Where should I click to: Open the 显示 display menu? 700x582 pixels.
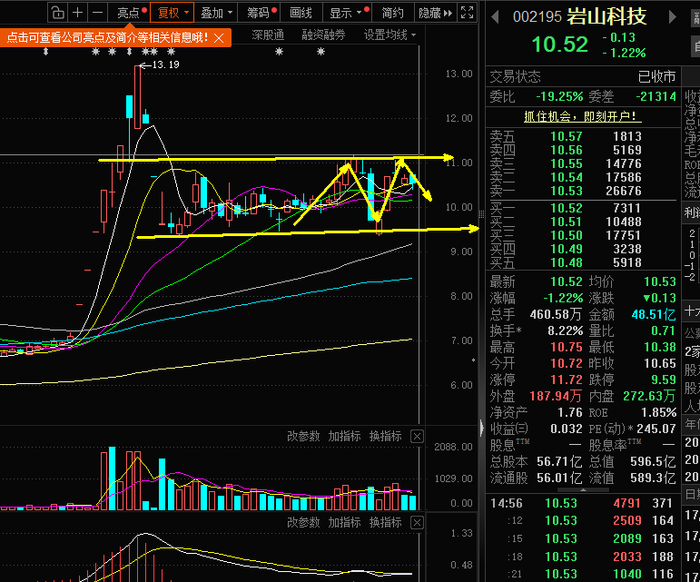click(x=347, y=12)
